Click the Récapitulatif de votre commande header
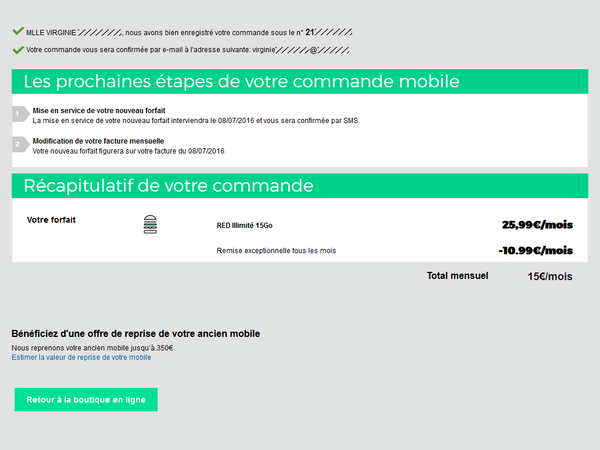600x450 pixels. 168,186
